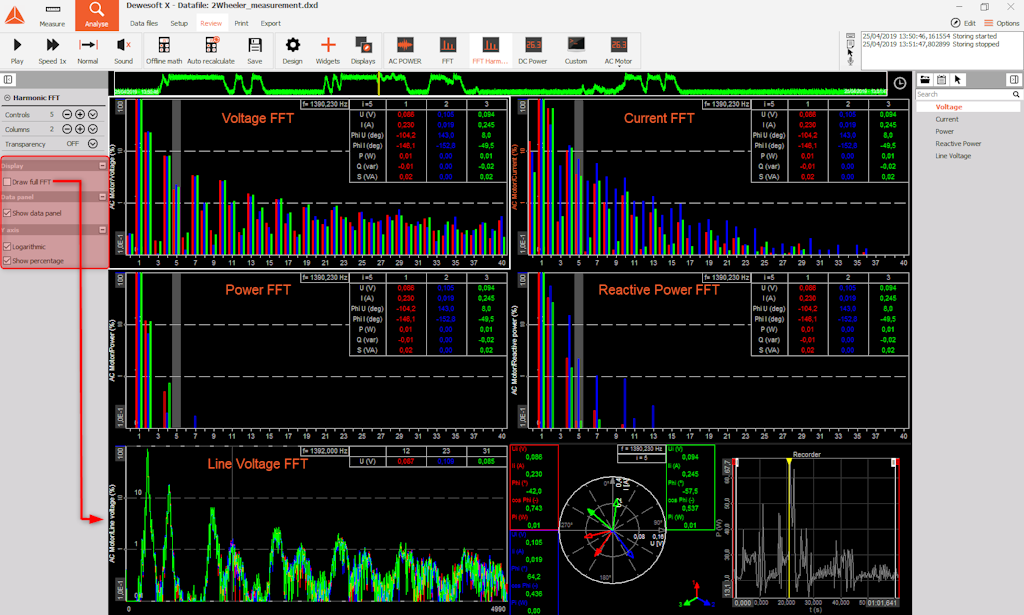Screen dimensions: 1024x615
Task: Decrease Columns count with minus
Action: (x=67, y=129)
